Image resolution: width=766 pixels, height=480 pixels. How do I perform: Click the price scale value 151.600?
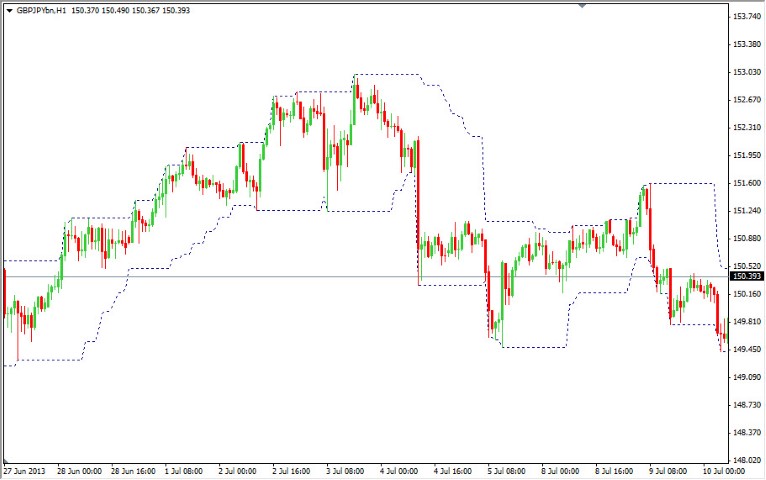[x=747, y=183]
